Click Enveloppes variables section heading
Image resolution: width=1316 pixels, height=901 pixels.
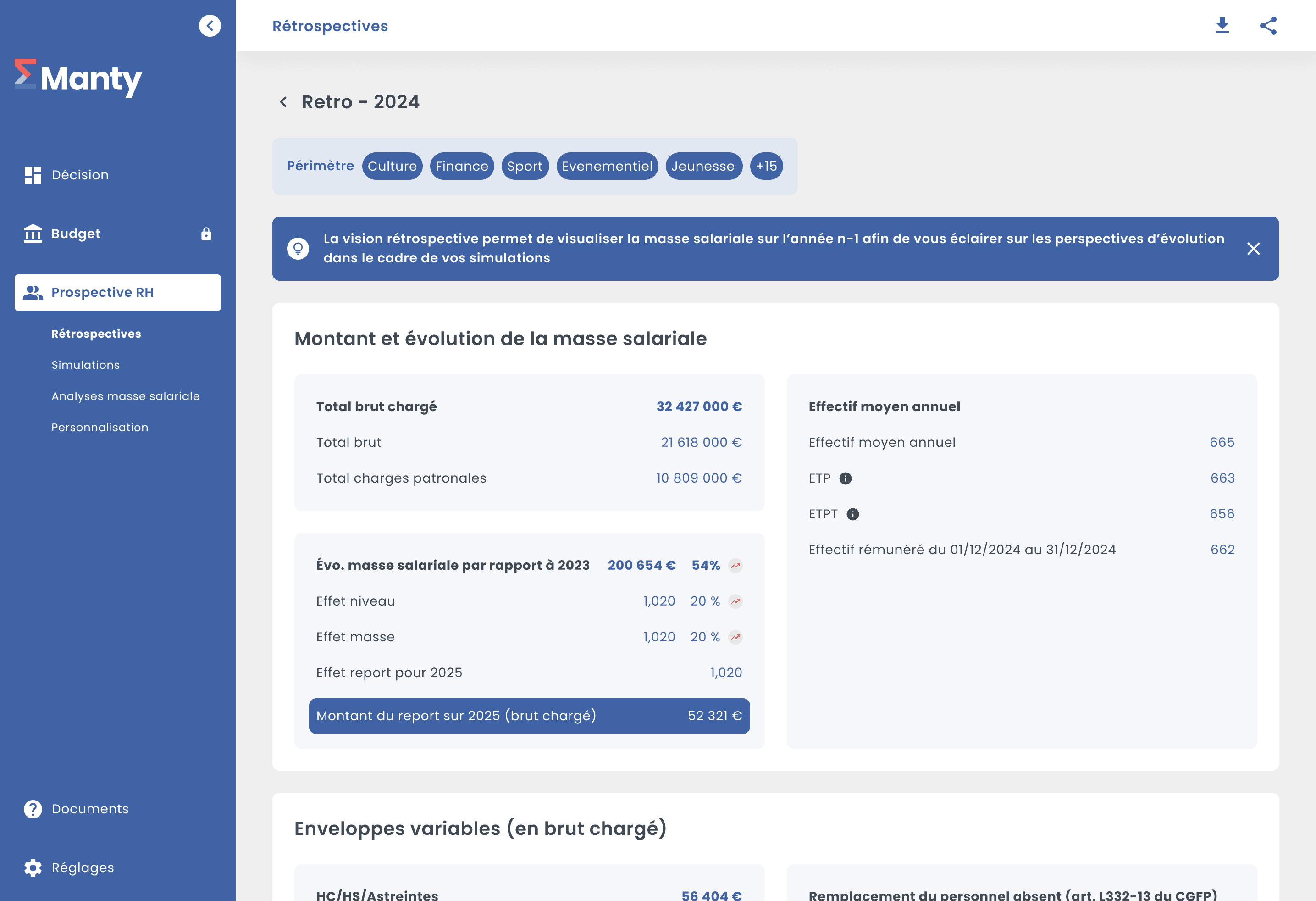[x=480, y=829]
